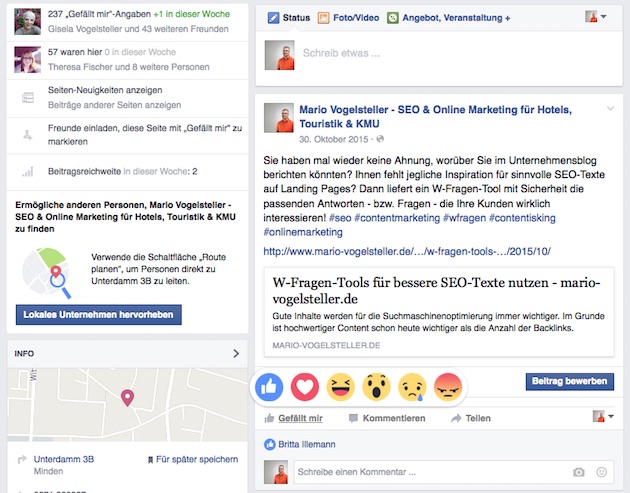This screenshot has width=630, height=493.
Task: Choose the Love heart reaction
Action: click(x=305, y=387)
